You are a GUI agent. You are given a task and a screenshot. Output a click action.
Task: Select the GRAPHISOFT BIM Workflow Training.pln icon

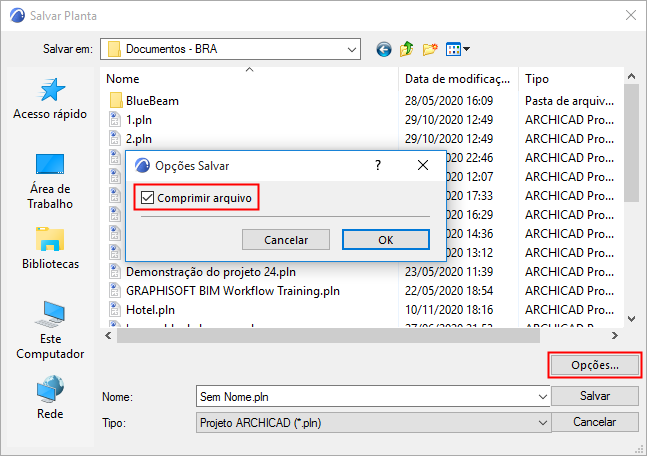tap(115, 291)
